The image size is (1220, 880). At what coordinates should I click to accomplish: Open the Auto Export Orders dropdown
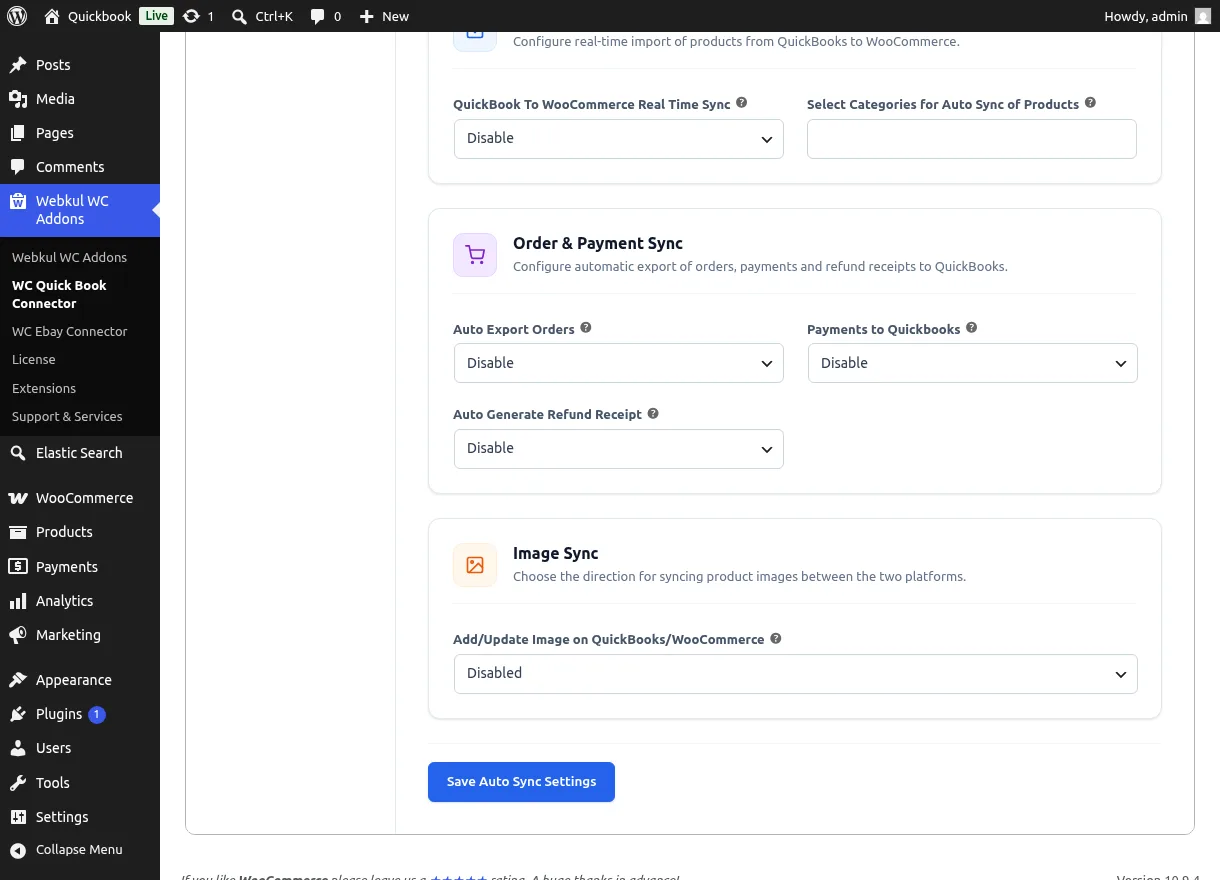click(x=618, y=363)
